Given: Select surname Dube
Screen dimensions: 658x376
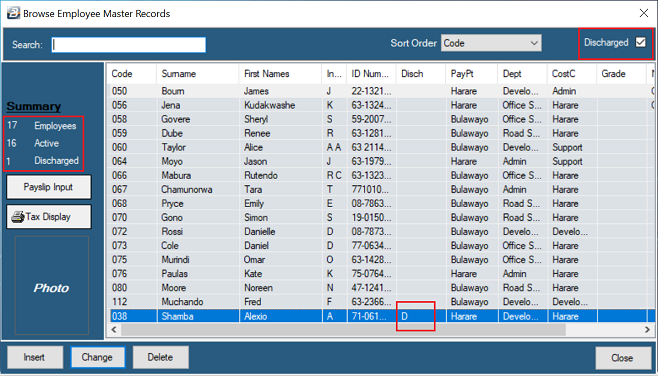Looking at the screenshot, I should 172,133.
